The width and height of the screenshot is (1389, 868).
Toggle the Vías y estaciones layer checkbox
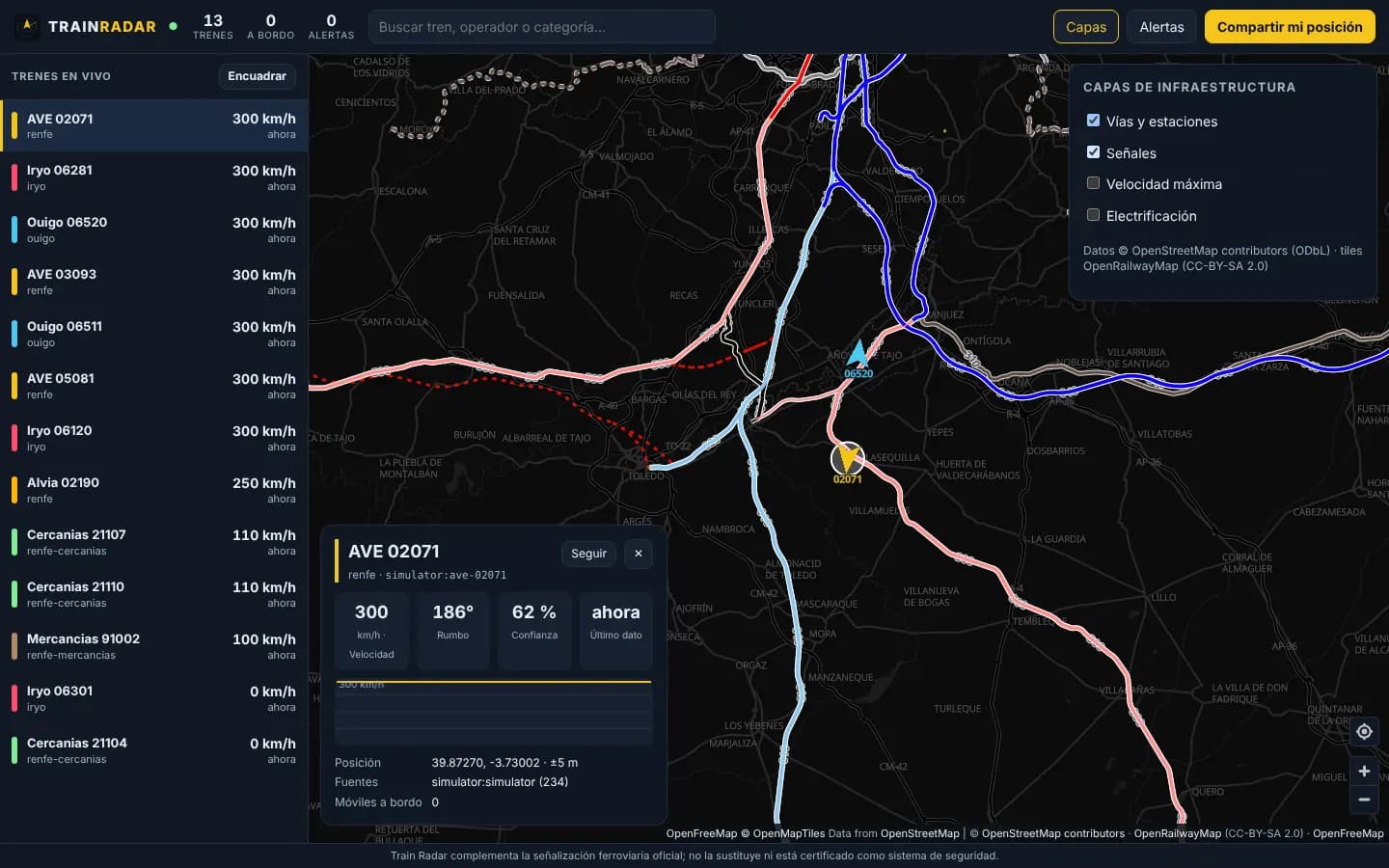pyautogui.click(x=1093, y=121)
